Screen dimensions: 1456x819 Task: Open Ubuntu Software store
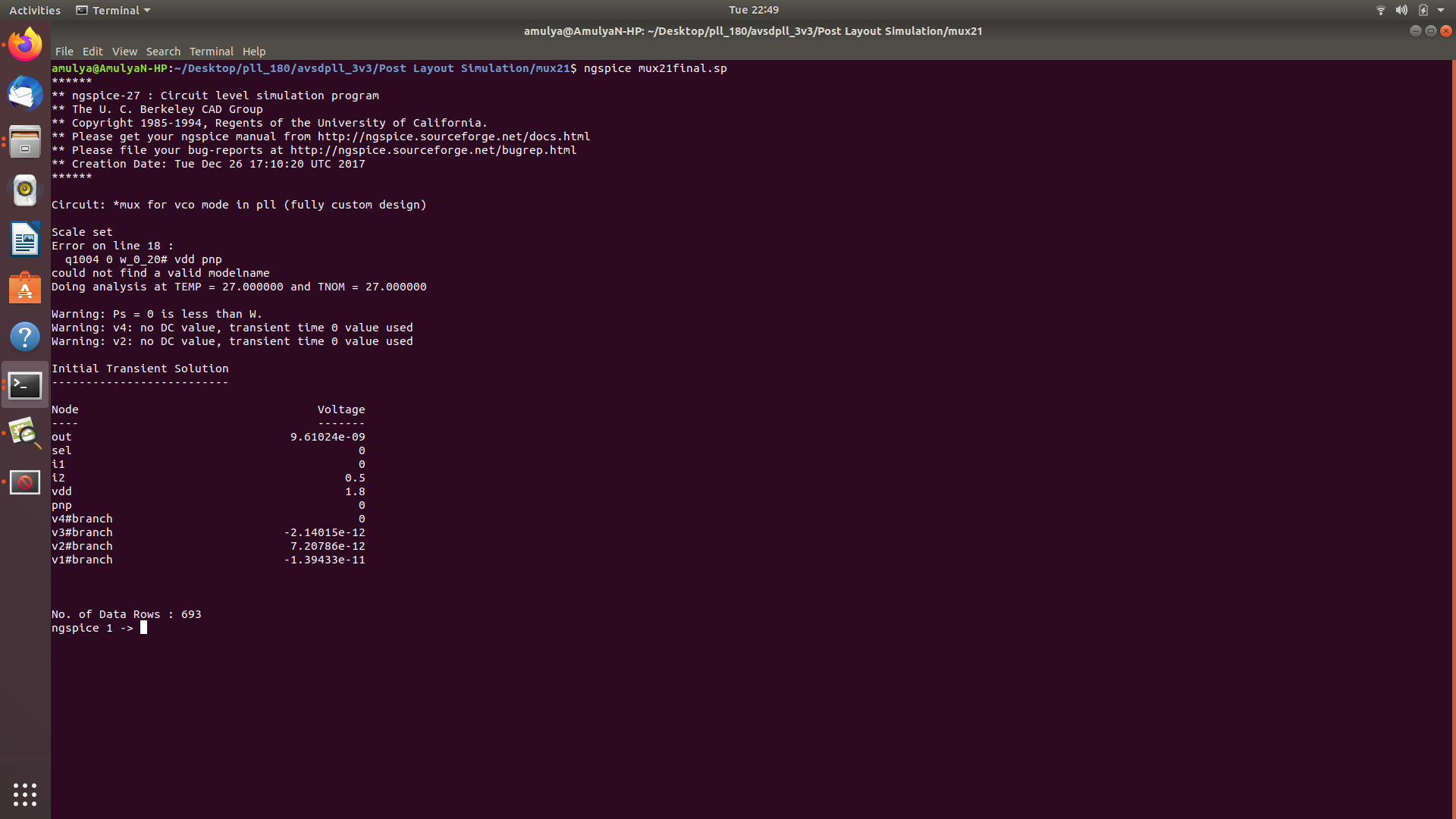coord(25,288)
